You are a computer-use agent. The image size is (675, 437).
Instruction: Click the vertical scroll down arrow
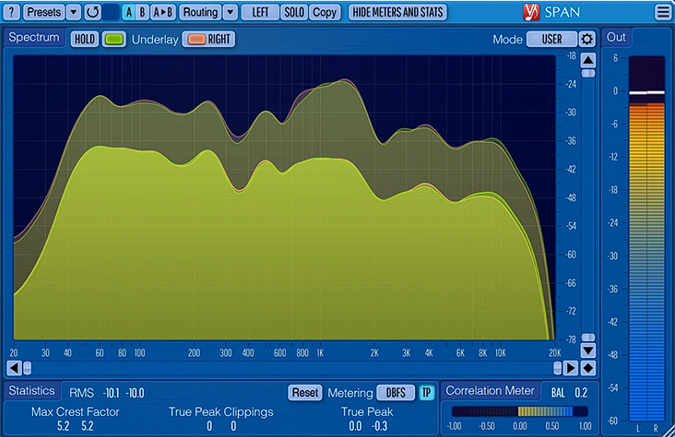tap(588, 351)
